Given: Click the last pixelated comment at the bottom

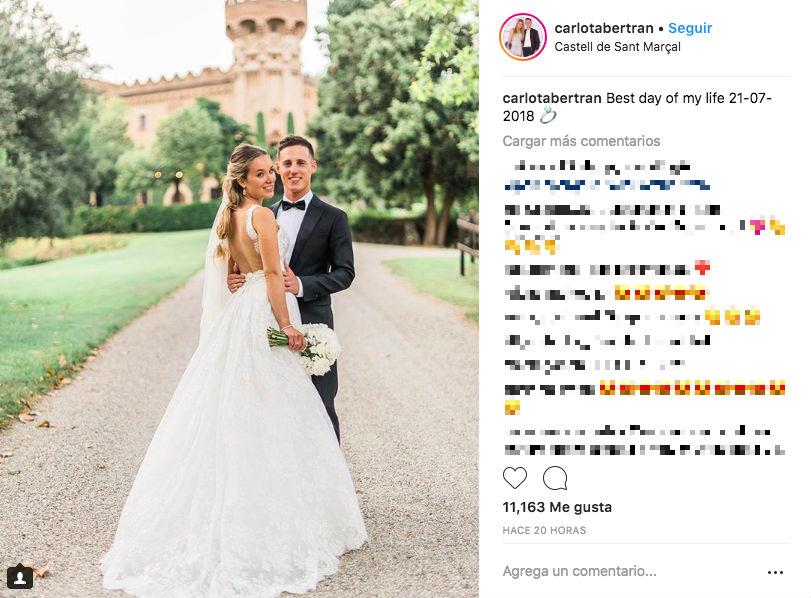Looking at the screenshot, I should click(644, 440).
